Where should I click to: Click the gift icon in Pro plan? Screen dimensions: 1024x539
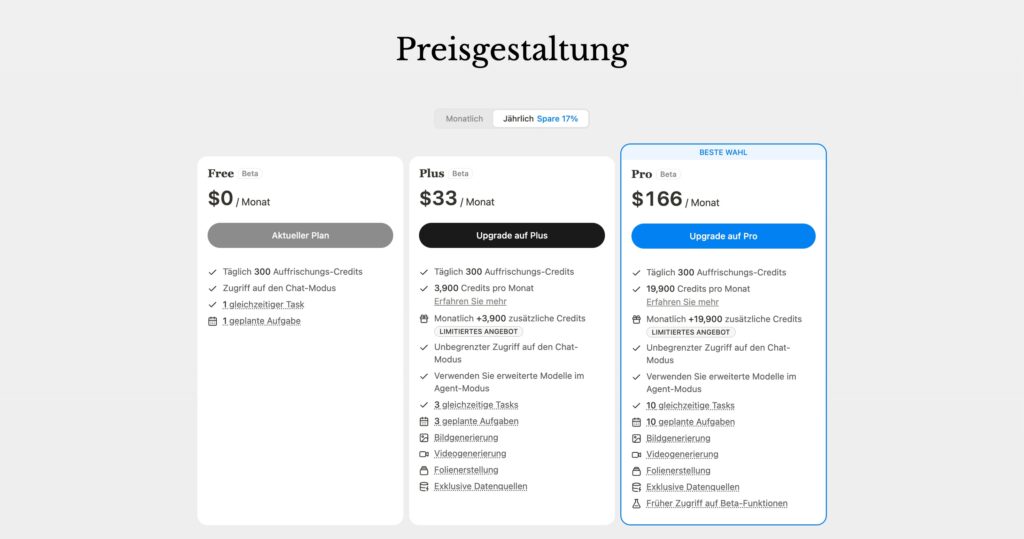click(x=636, y=320)
